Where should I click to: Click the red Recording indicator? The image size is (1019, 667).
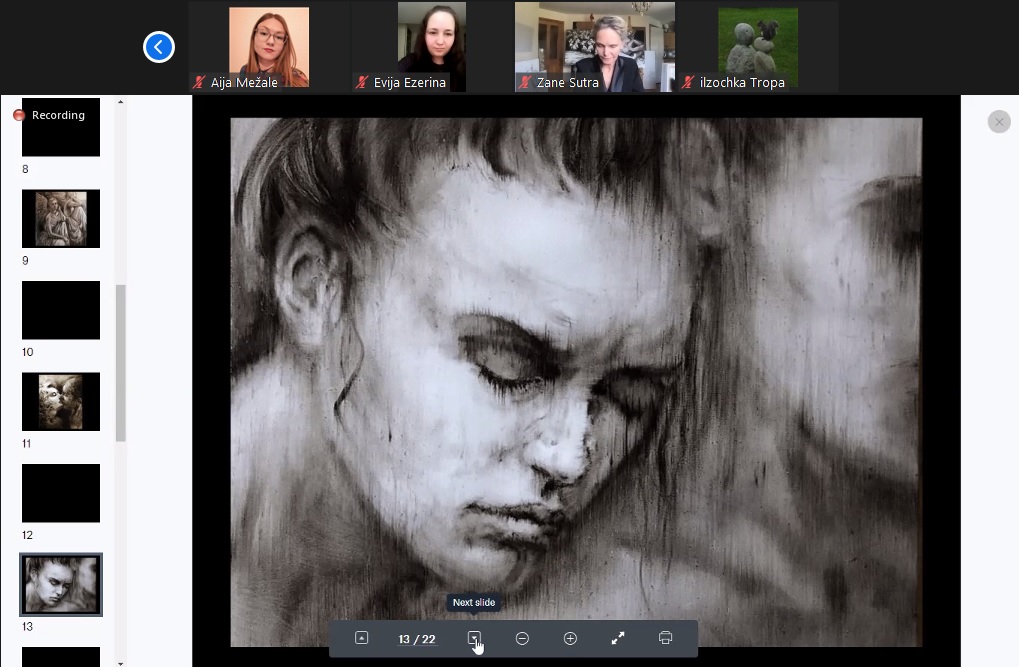click(x=19, y=115)
